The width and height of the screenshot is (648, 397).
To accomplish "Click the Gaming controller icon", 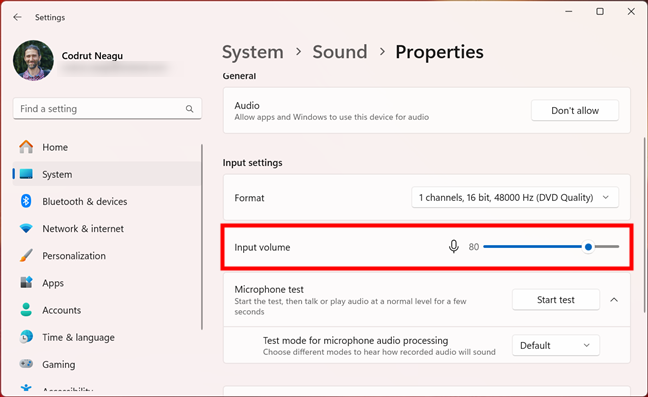I will point(26,364).
